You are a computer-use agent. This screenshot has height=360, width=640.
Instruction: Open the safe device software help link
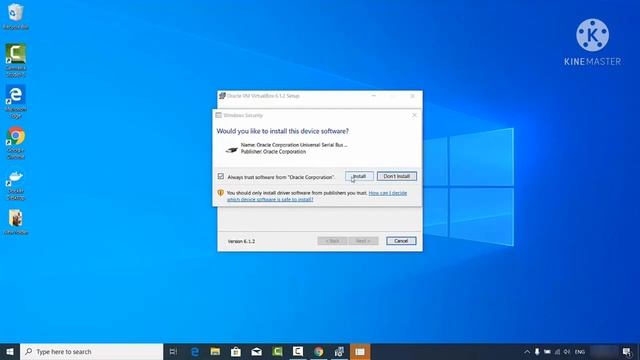coord(317,196)
